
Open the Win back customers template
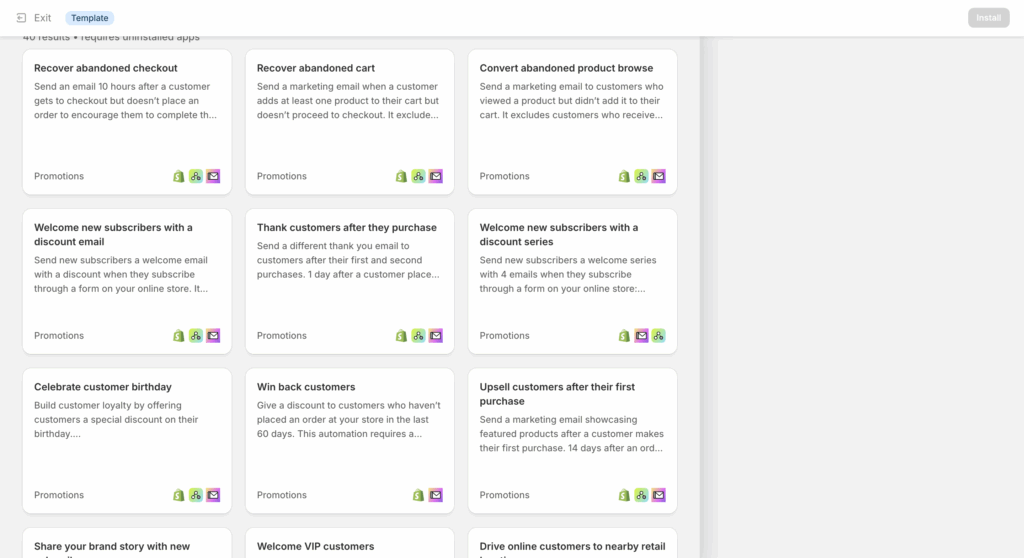point(349,441)
